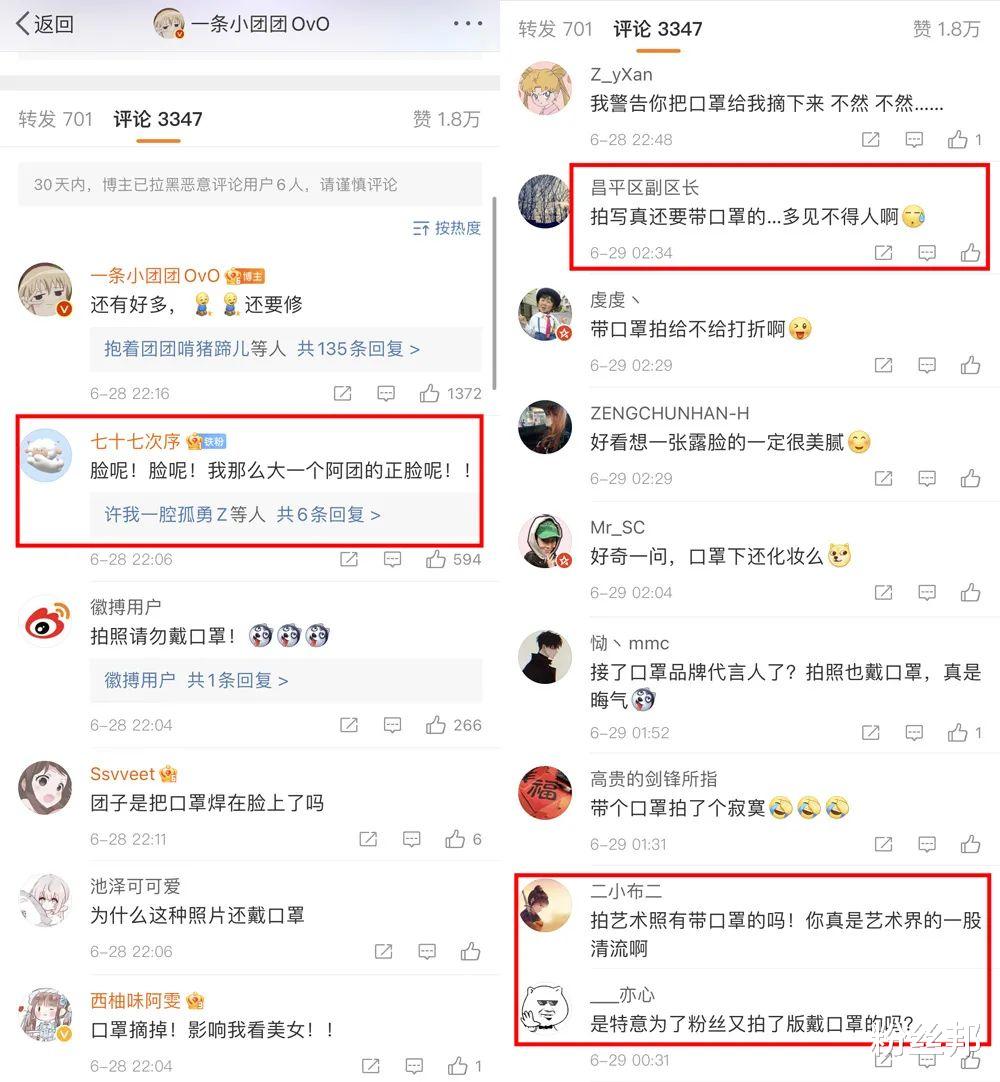
Task: Reply to 徽搏用户's comment via bubble icon
Action: point(392,725)
